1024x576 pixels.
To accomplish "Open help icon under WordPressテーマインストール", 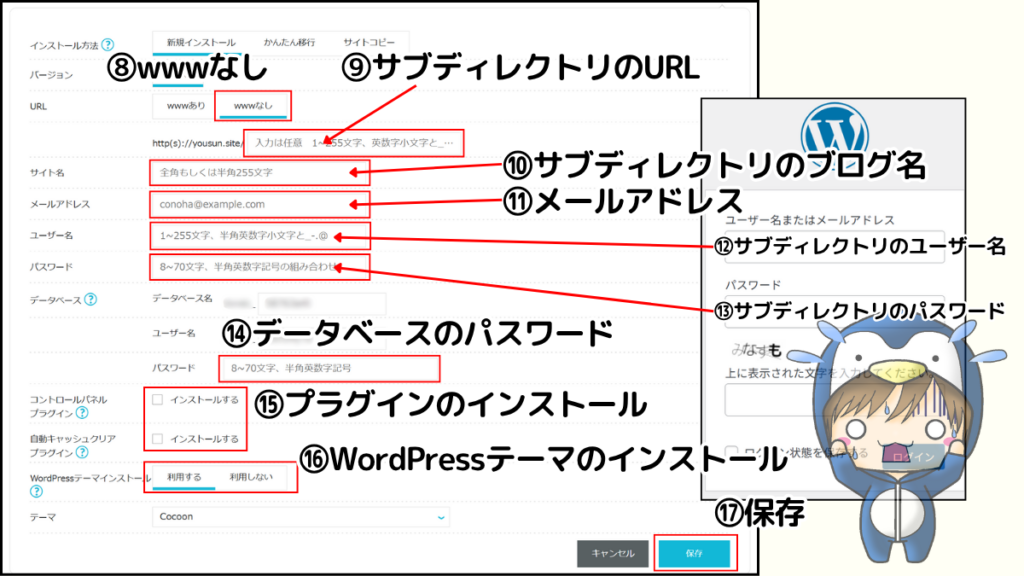I will pos(37,491).
